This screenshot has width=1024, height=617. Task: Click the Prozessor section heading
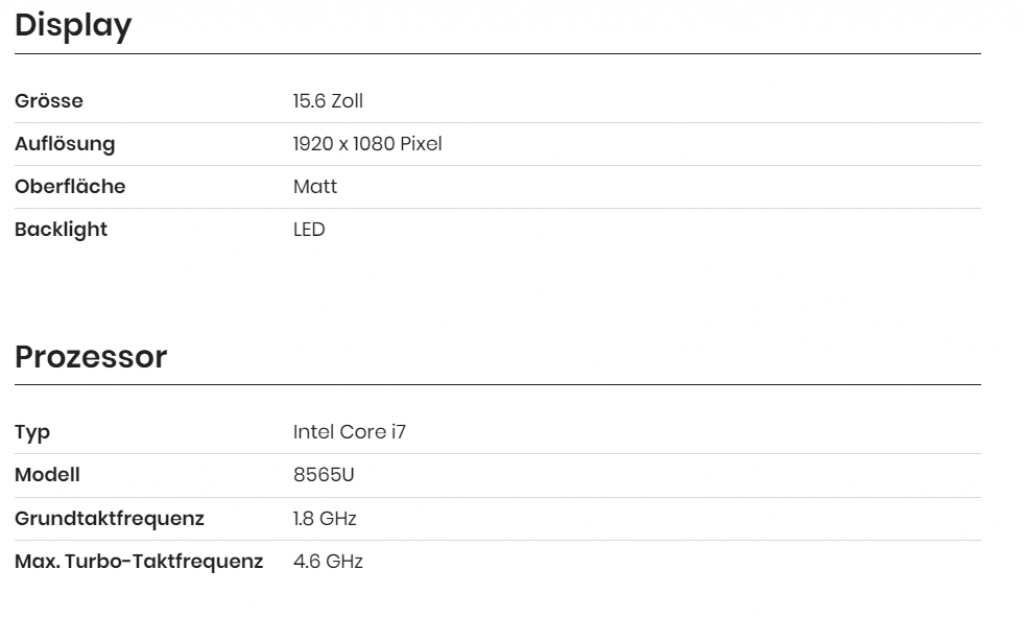tap(91, 357)
